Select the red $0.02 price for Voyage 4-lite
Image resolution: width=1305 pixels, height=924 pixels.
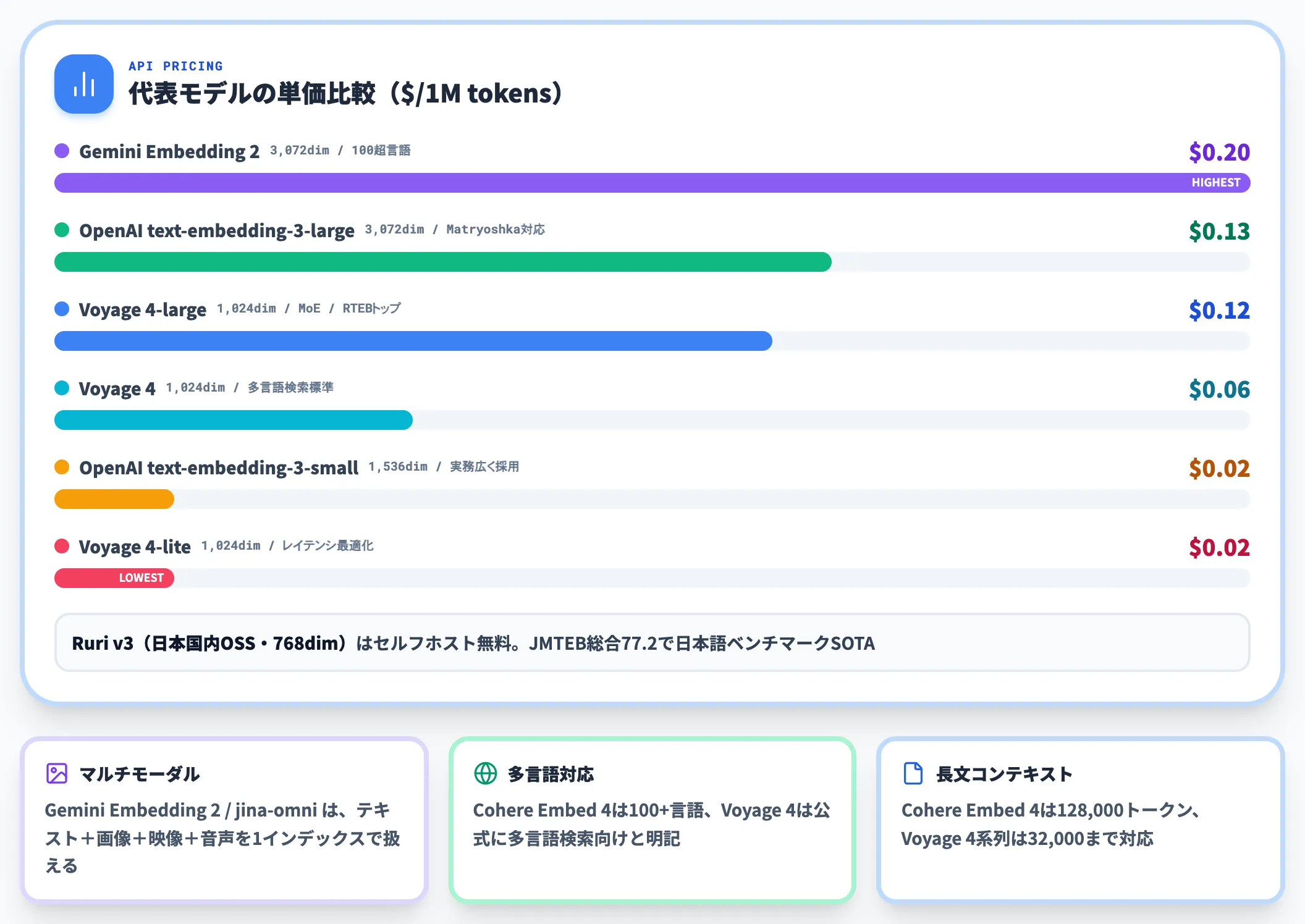click(1219, 547)
